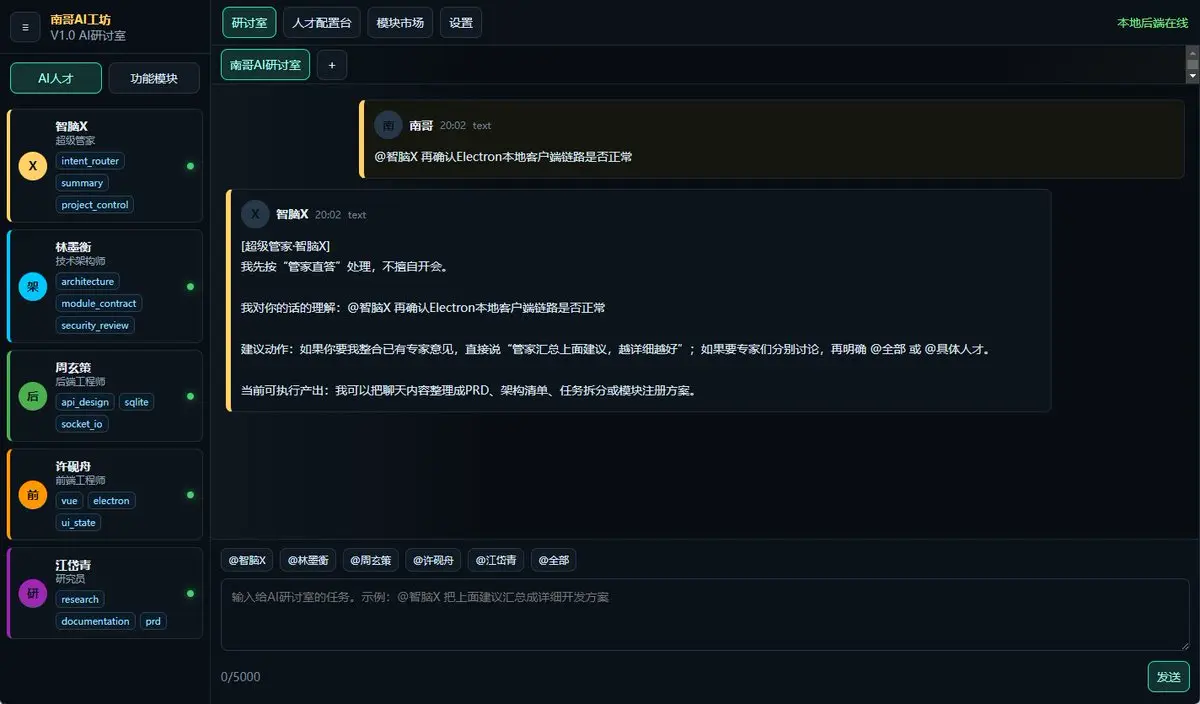Click the 超级管家 role label
Viewport: 1200px width, 704px height.
point(75,141)
